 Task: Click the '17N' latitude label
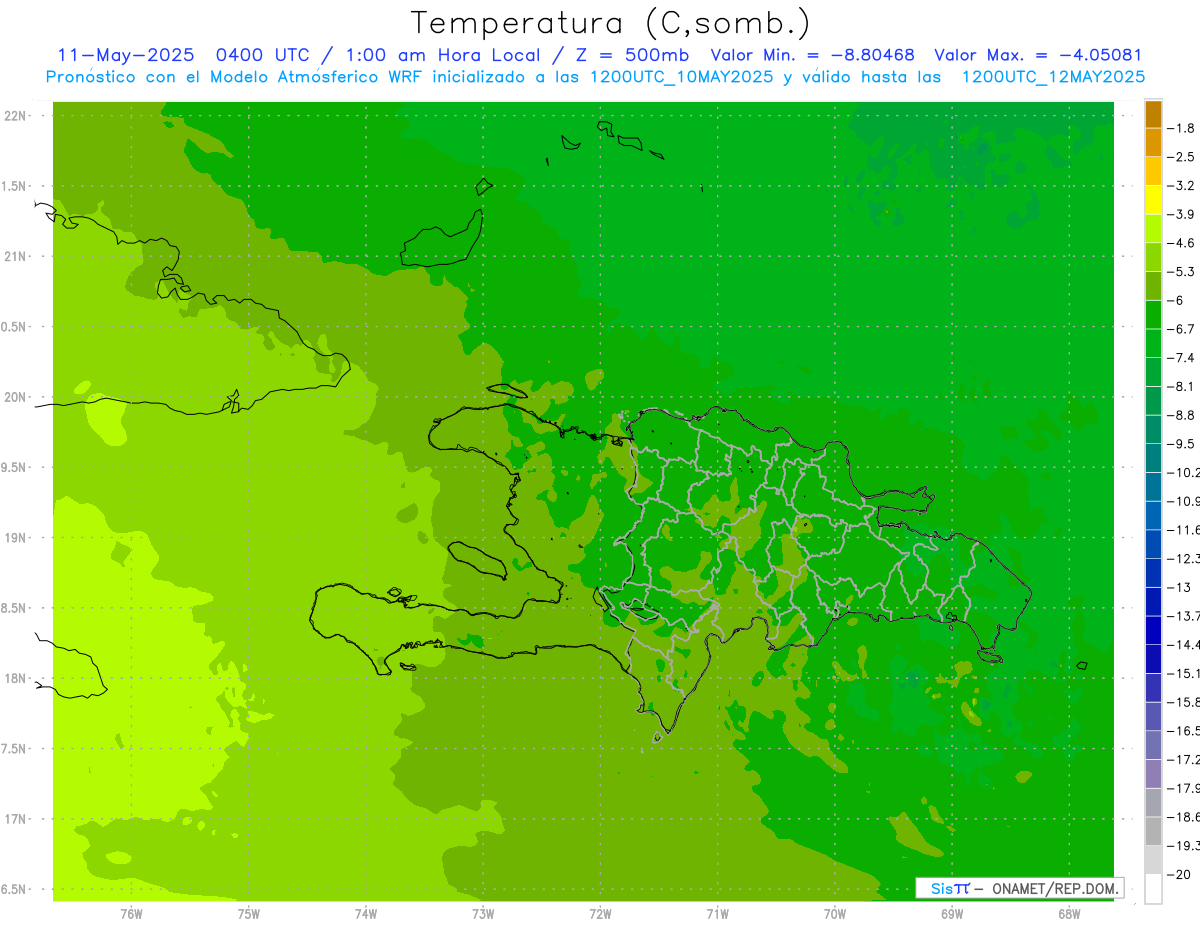coord(16,819)
